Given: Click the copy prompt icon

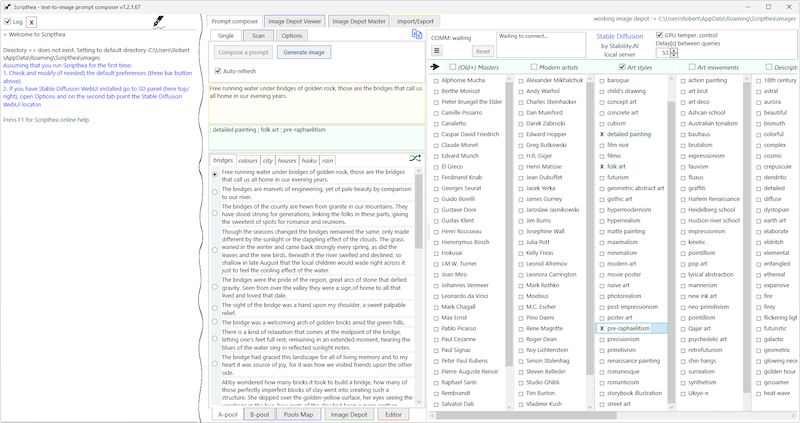Looking at the screenshot, I should tap(415, 34).
